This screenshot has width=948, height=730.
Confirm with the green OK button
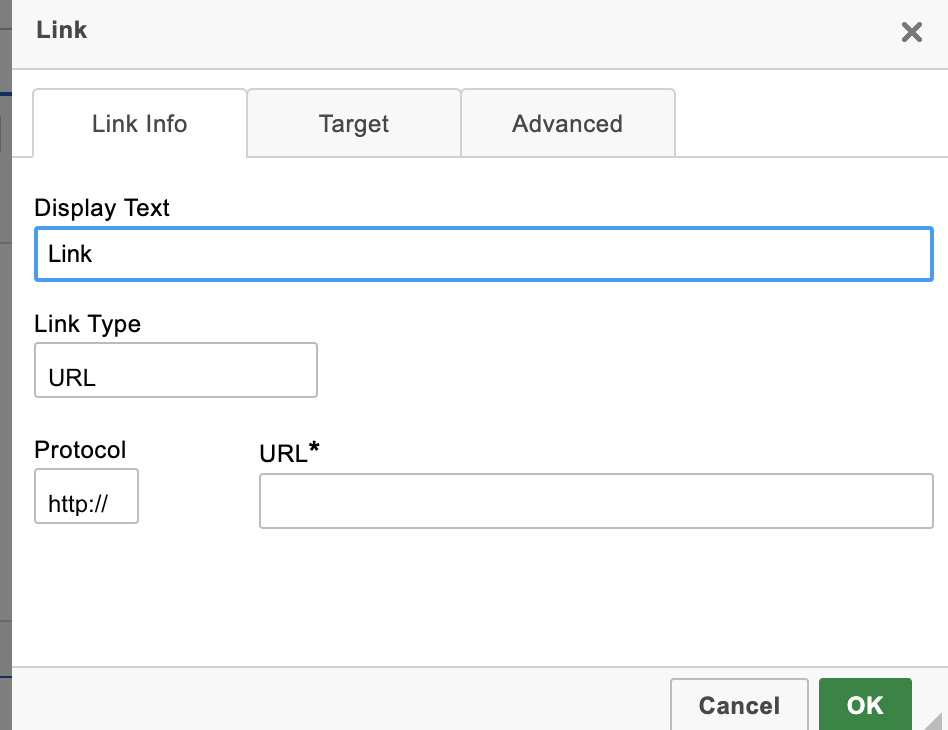865,705
